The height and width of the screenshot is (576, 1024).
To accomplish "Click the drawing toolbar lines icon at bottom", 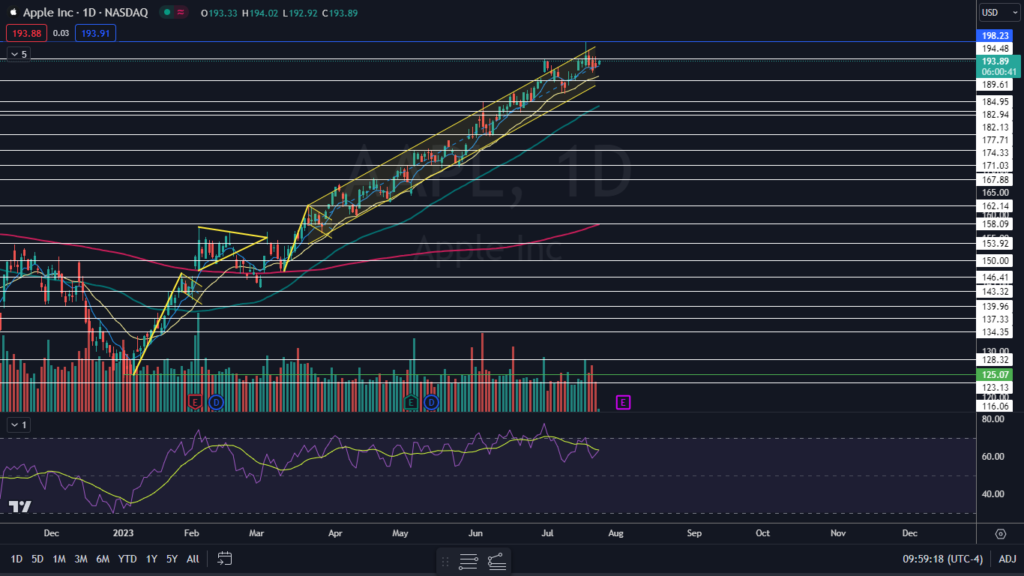I will pos(470,561).
